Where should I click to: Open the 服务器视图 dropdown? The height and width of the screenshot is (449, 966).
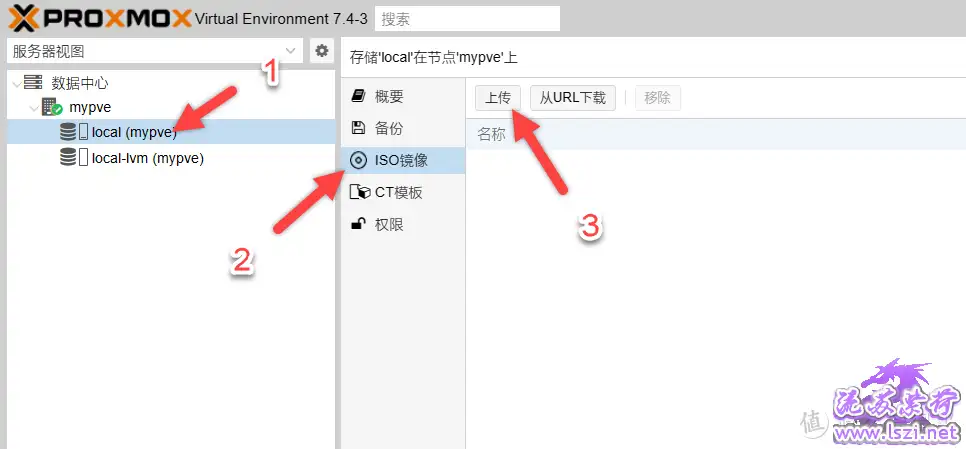click(x=155, y=51)
